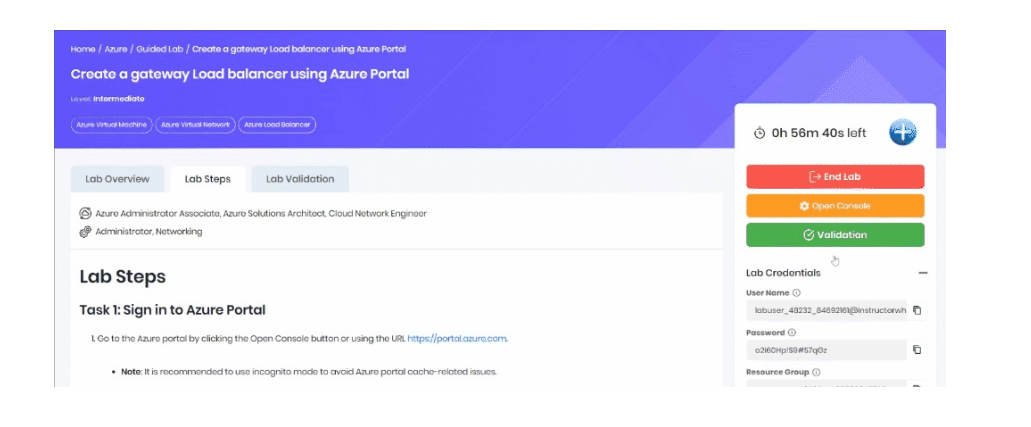Click the 'Resource Group' label
The image size is (1031, 427).
777,372
